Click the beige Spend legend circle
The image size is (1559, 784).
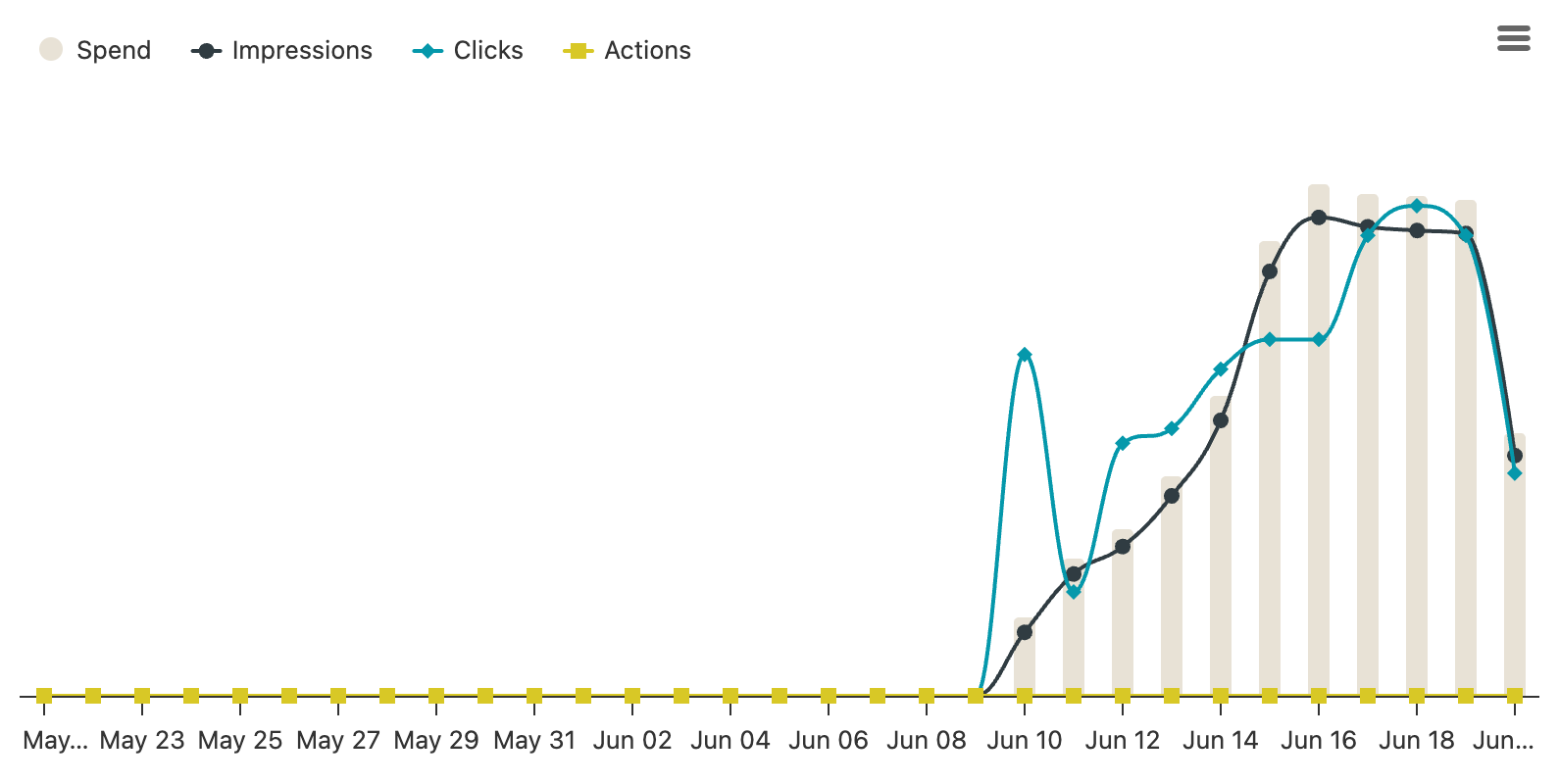pos(51,50)
